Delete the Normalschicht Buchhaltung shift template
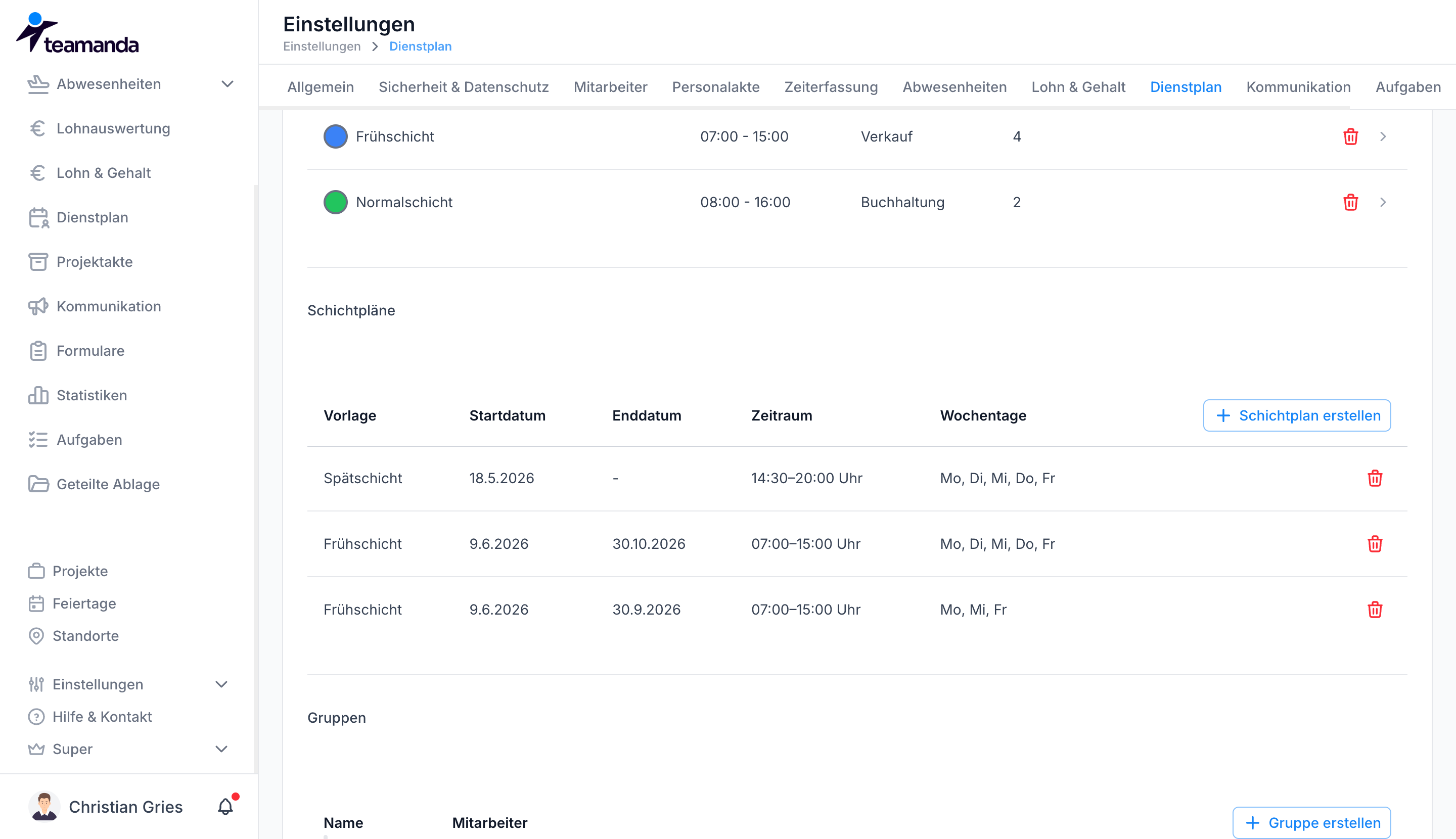1456x839 pixels. [x=1350, y=202]
